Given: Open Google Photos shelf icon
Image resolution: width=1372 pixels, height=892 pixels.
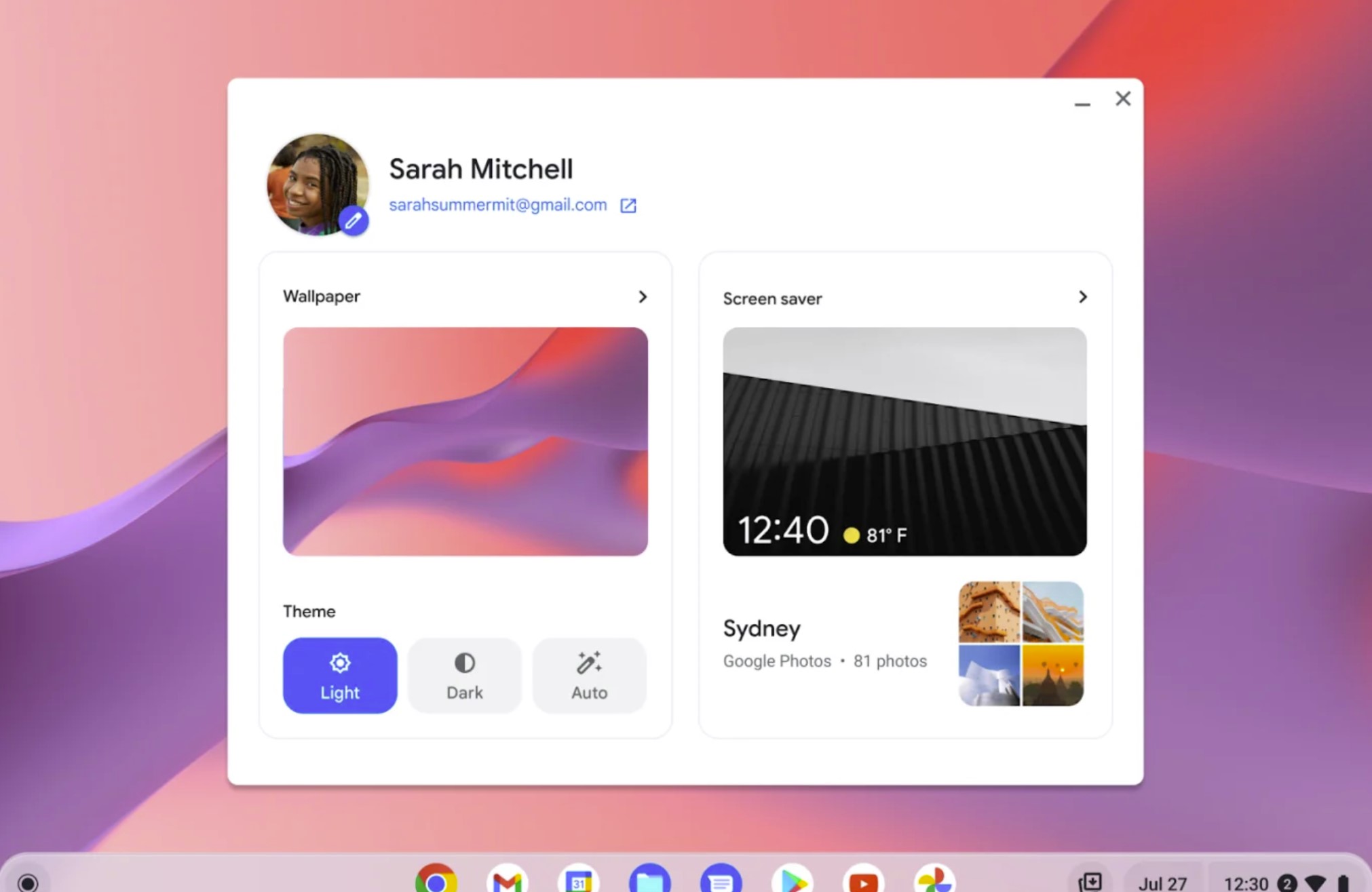Looking at the screenshot, I should pos(934,880).
